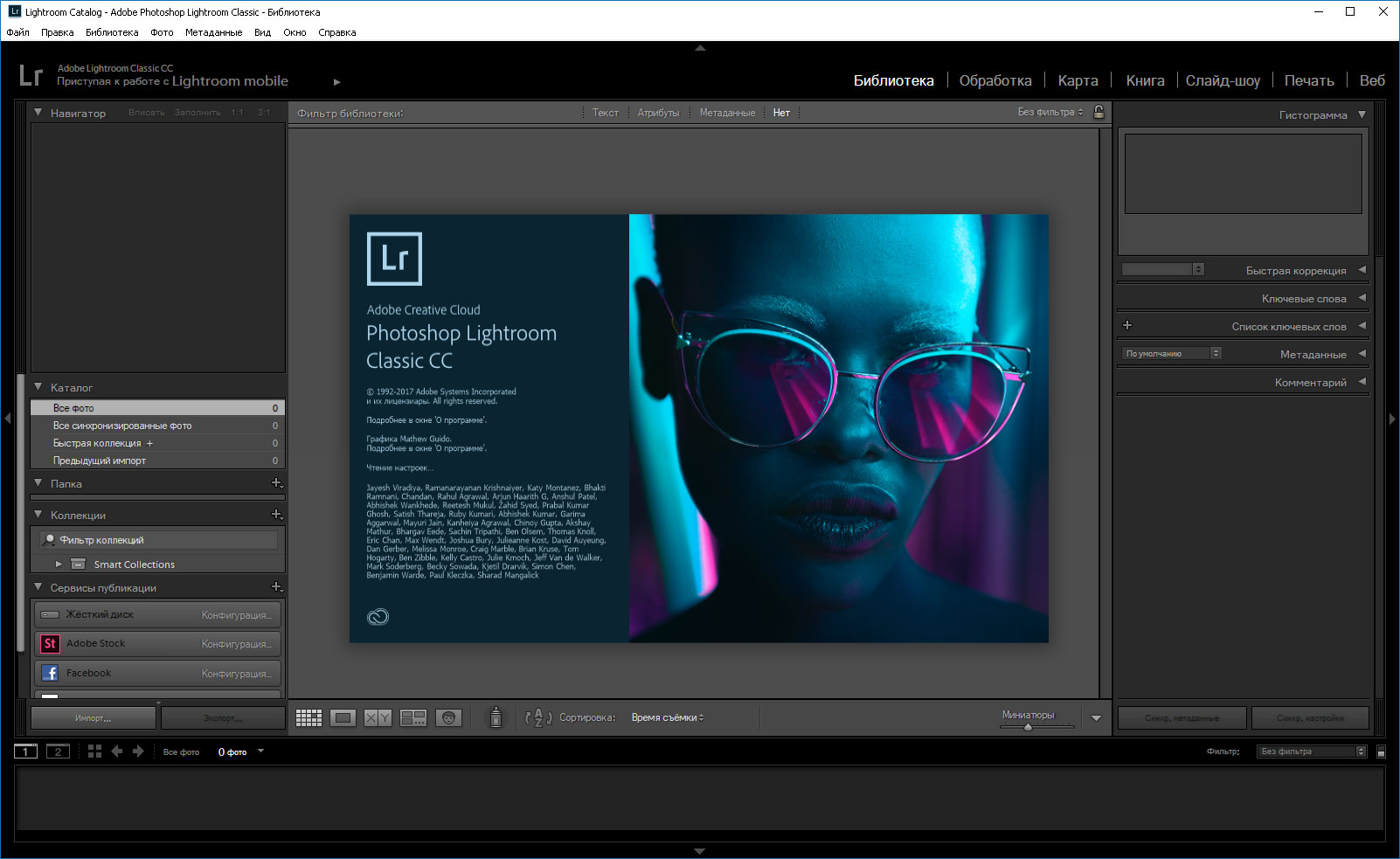Collapse the Каталог panel
The height and width of the screenshot is (859, 1400).
pos(38,386)
